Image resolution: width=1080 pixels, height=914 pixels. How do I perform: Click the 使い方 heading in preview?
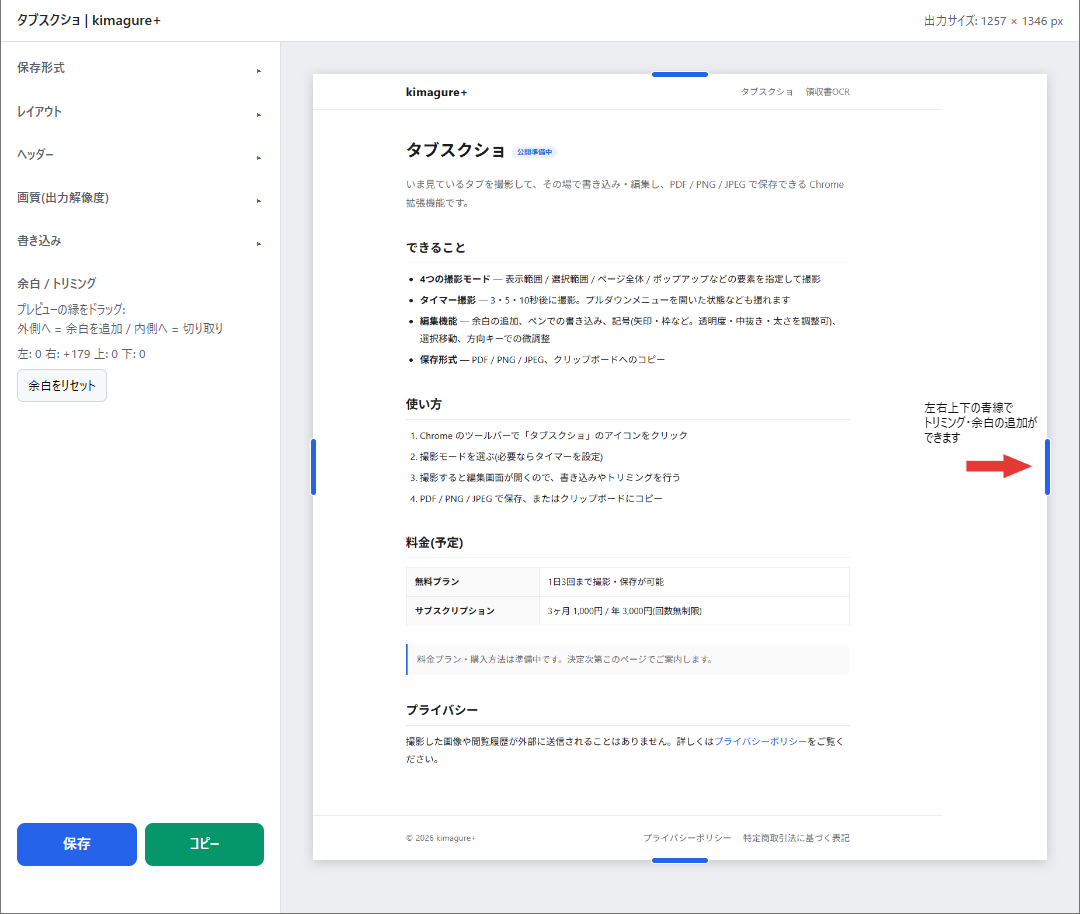[424, 404]
